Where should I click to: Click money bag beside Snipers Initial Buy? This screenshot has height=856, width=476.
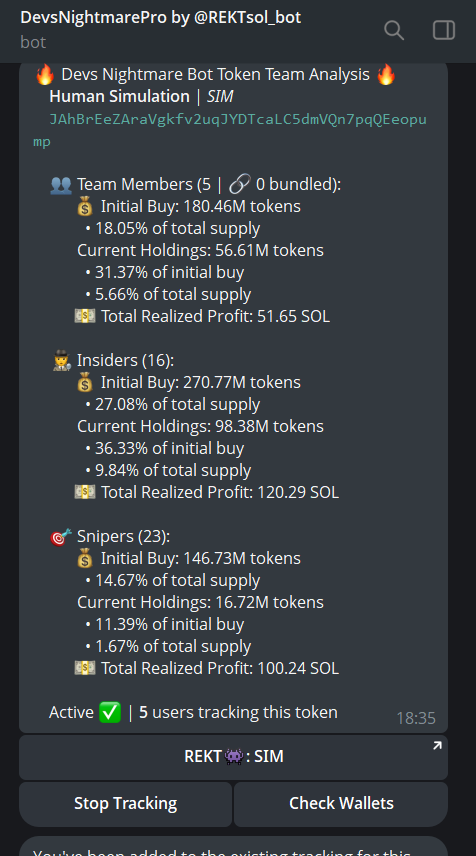85,558
